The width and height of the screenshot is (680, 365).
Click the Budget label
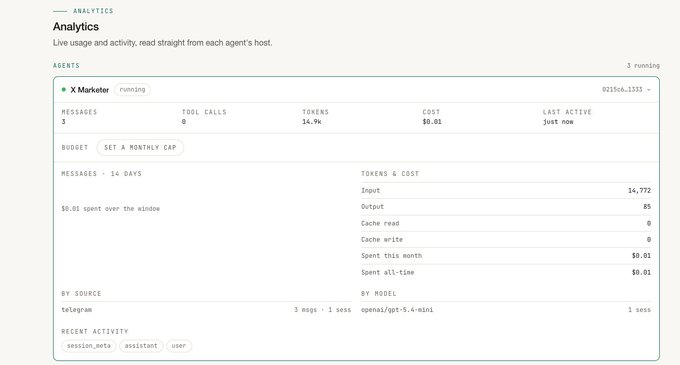[75, 147]
